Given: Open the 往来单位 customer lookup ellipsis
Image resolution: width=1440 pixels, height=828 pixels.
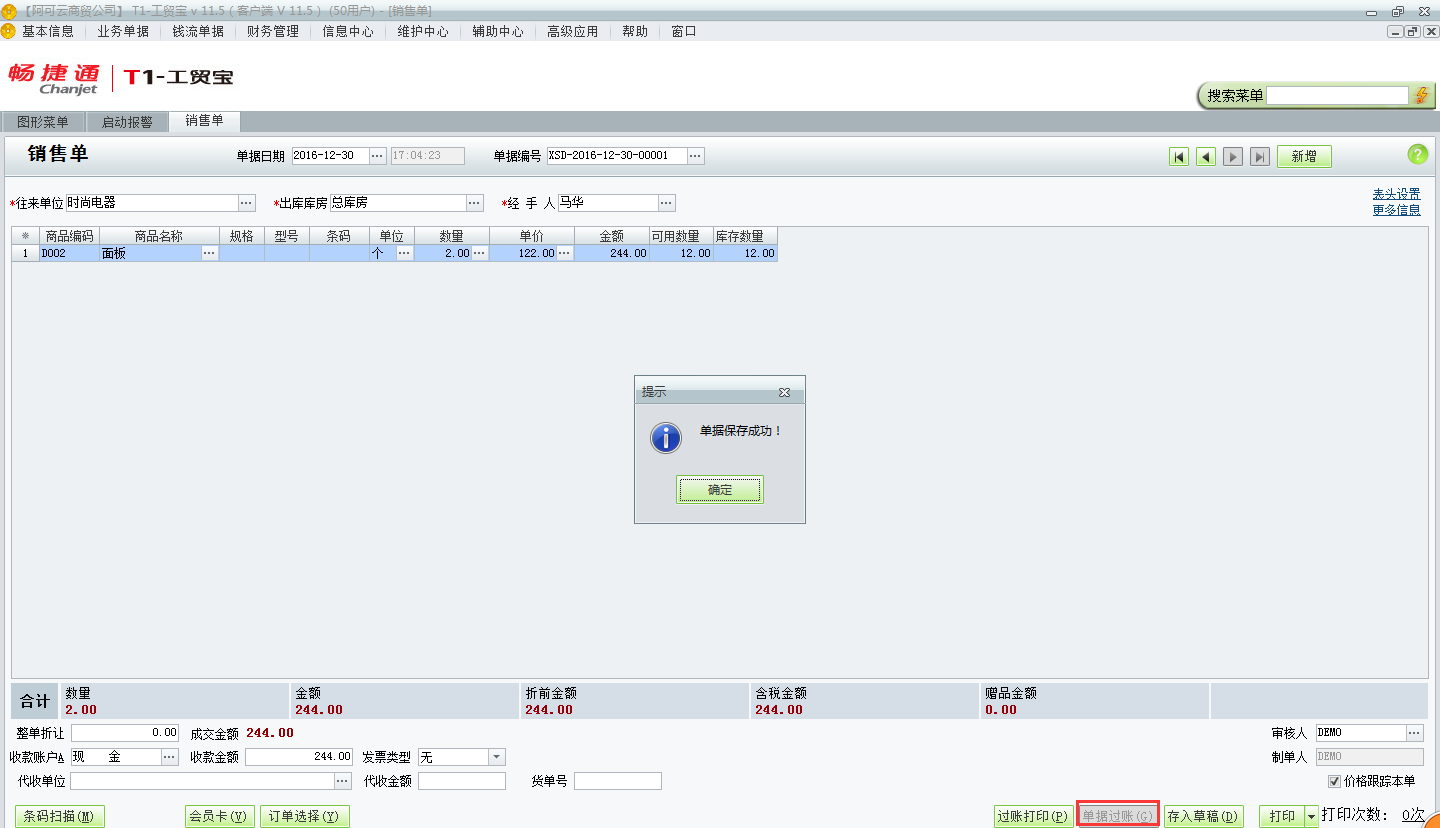Looking at the screenshot, I should coord(246,202).
